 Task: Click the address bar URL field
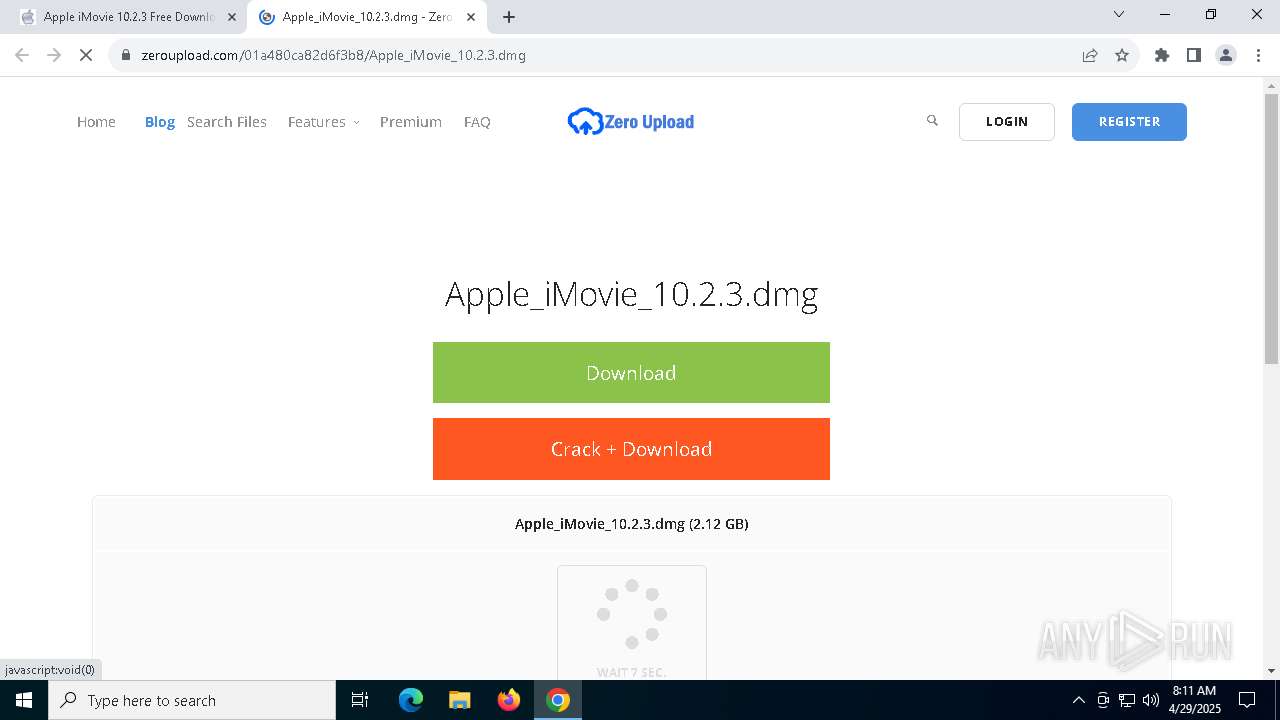click(x=600, y=55)
